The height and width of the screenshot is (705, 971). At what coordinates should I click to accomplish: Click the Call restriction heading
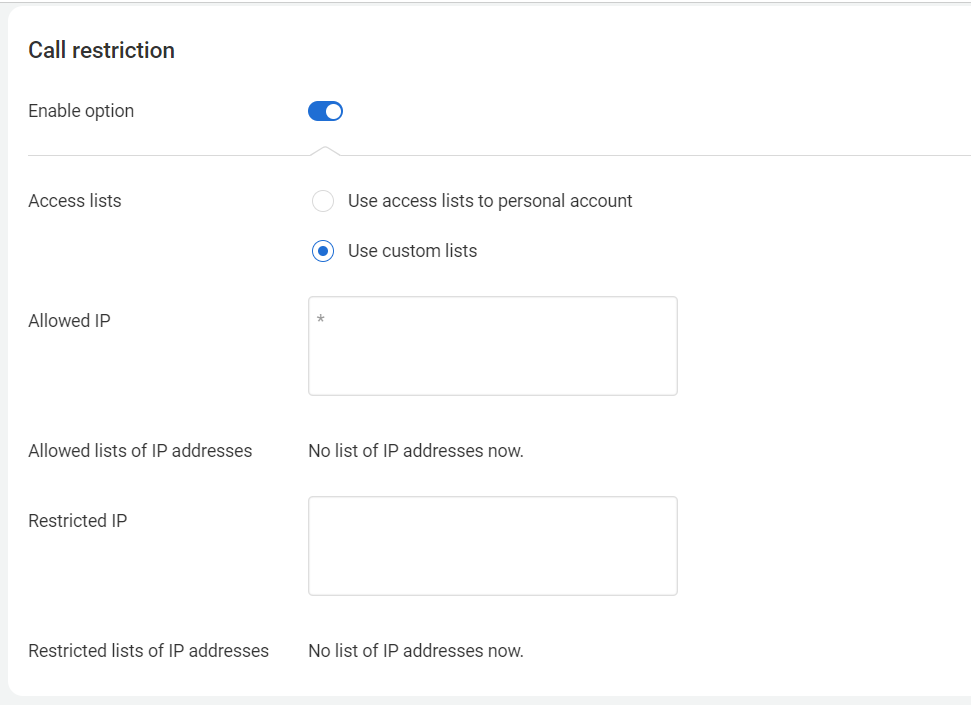coord(102,50)
